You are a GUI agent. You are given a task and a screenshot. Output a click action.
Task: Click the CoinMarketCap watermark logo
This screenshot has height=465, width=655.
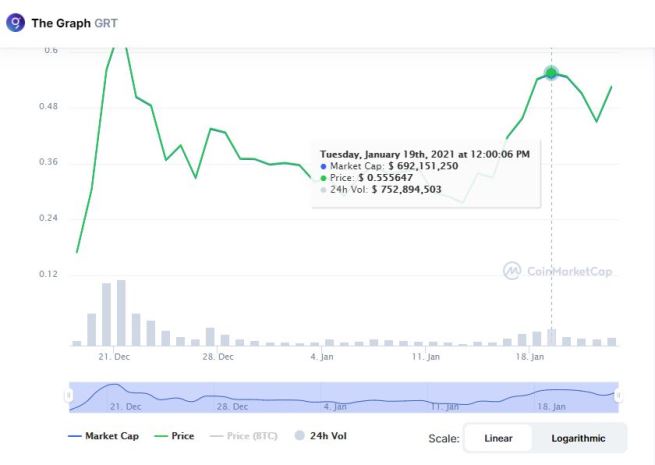(x=512, y=271)
